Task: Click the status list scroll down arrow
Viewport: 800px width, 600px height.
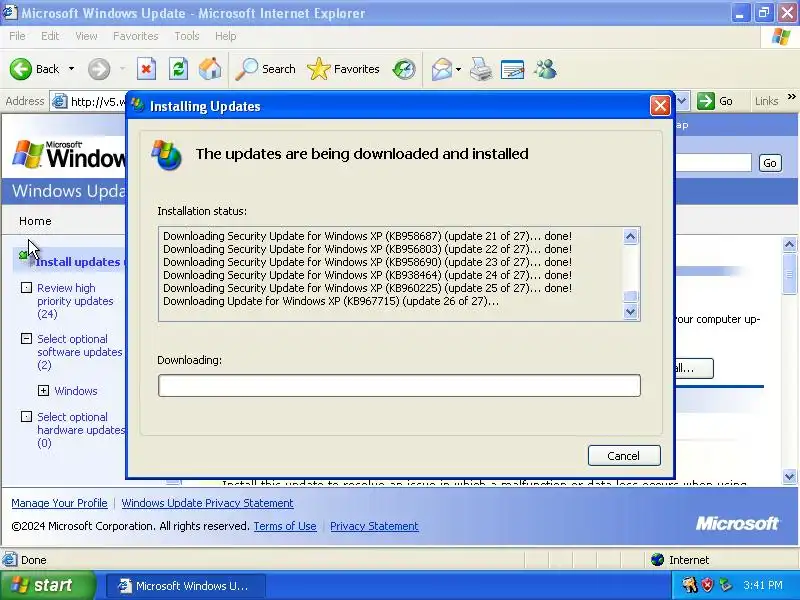Action: 631,311
